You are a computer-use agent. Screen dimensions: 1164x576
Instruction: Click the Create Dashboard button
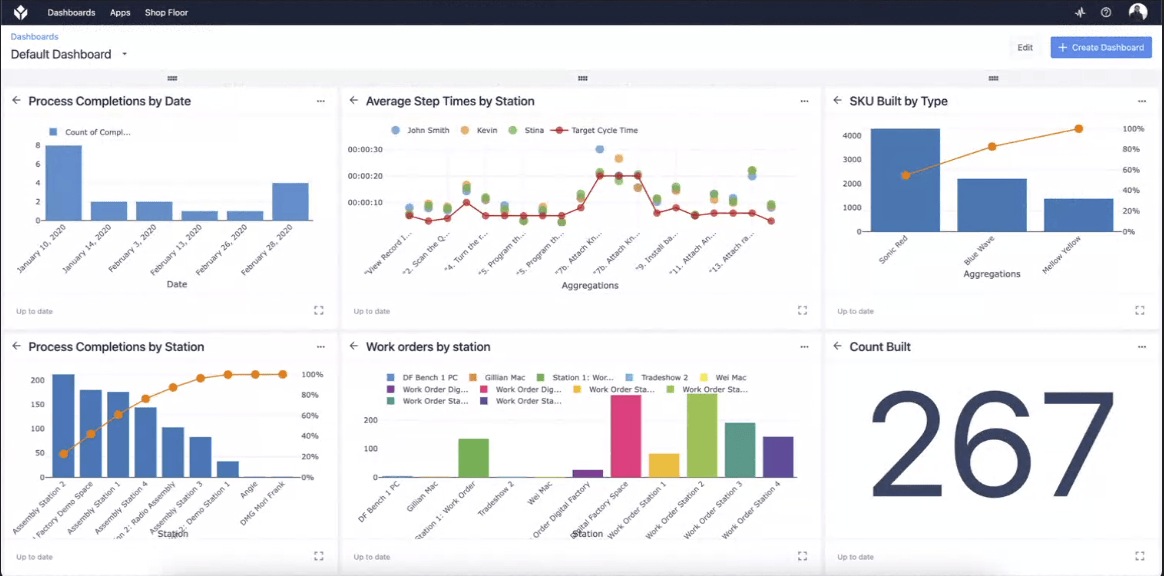[x=1101, y=48]
